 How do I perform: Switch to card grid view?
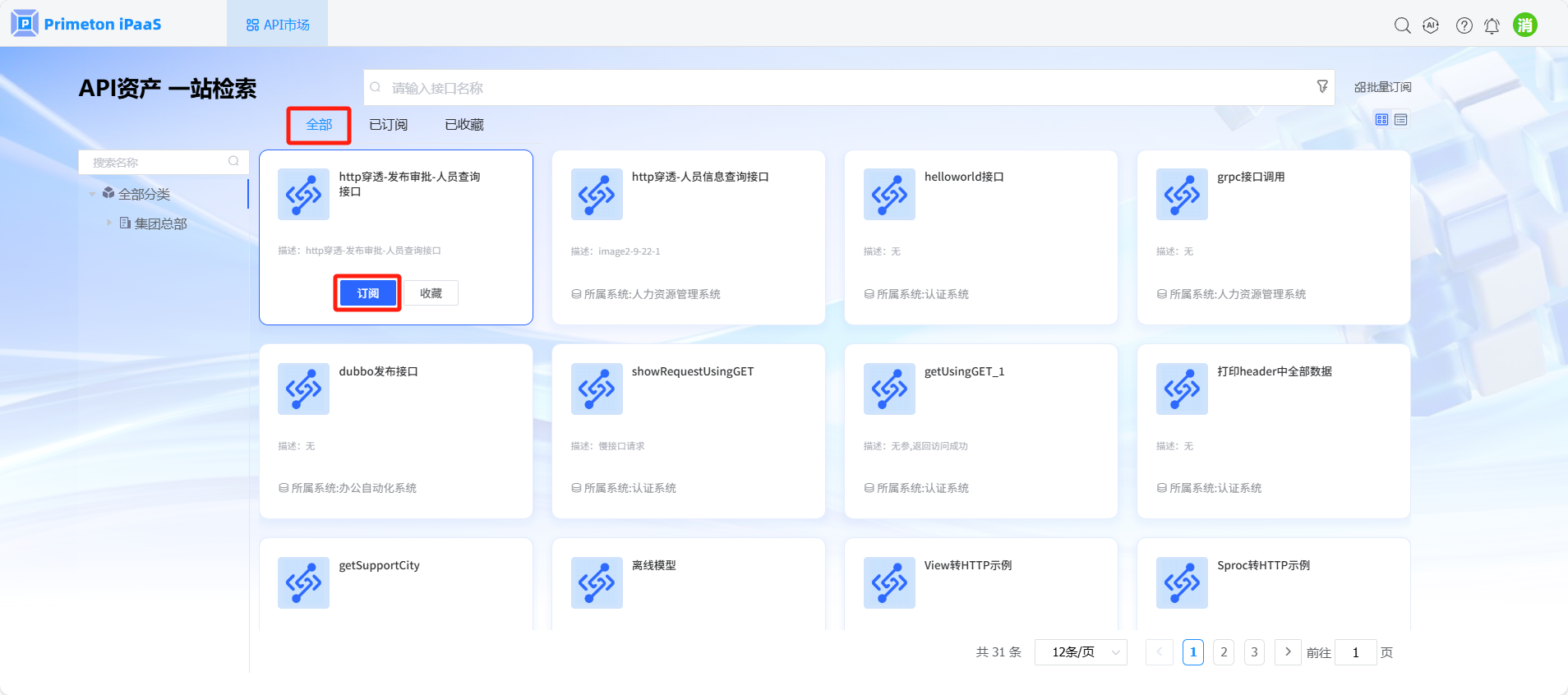coord(1381,120)
